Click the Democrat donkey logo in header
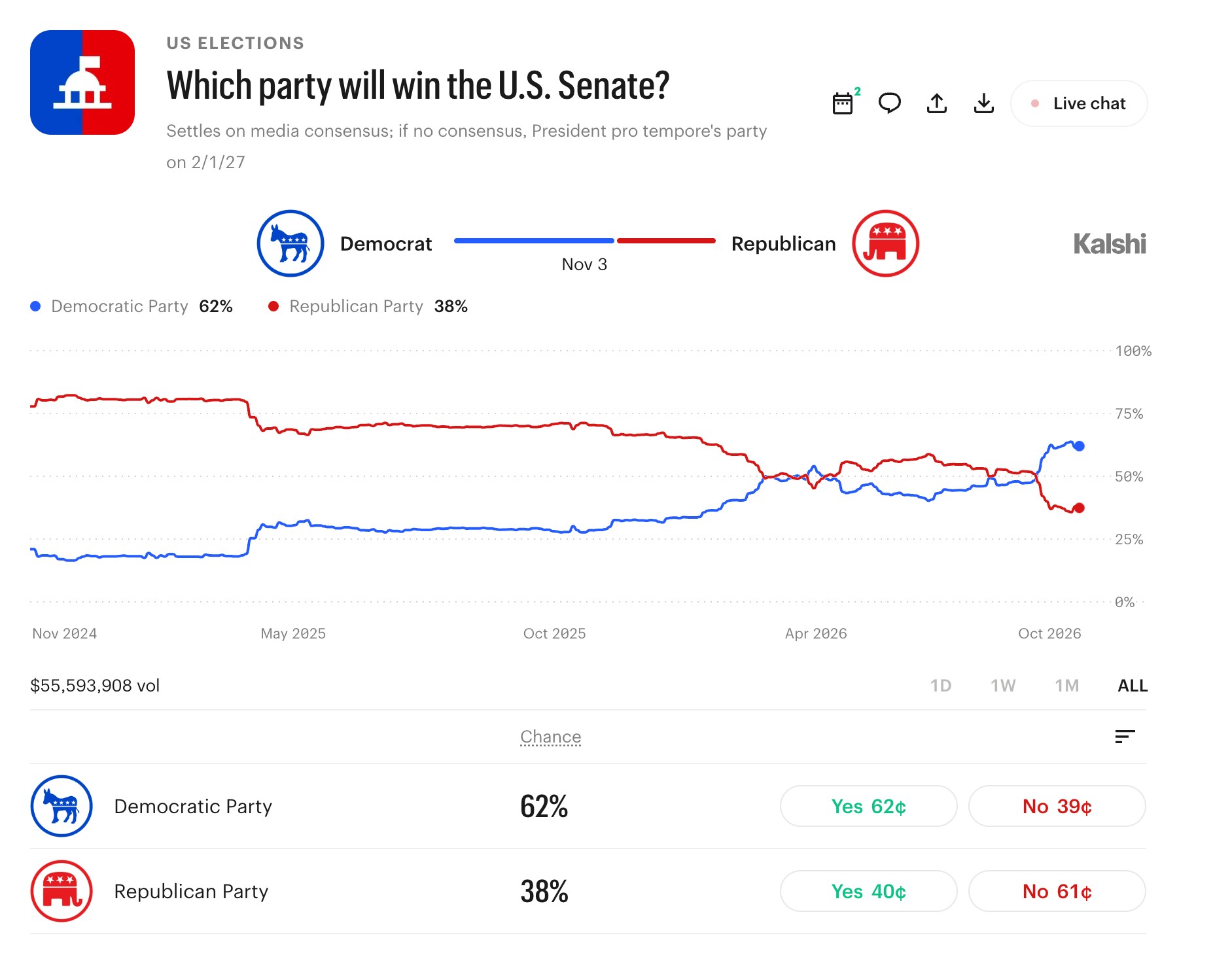The height and width of the screenshot is (980, 1213). point(290,243)
